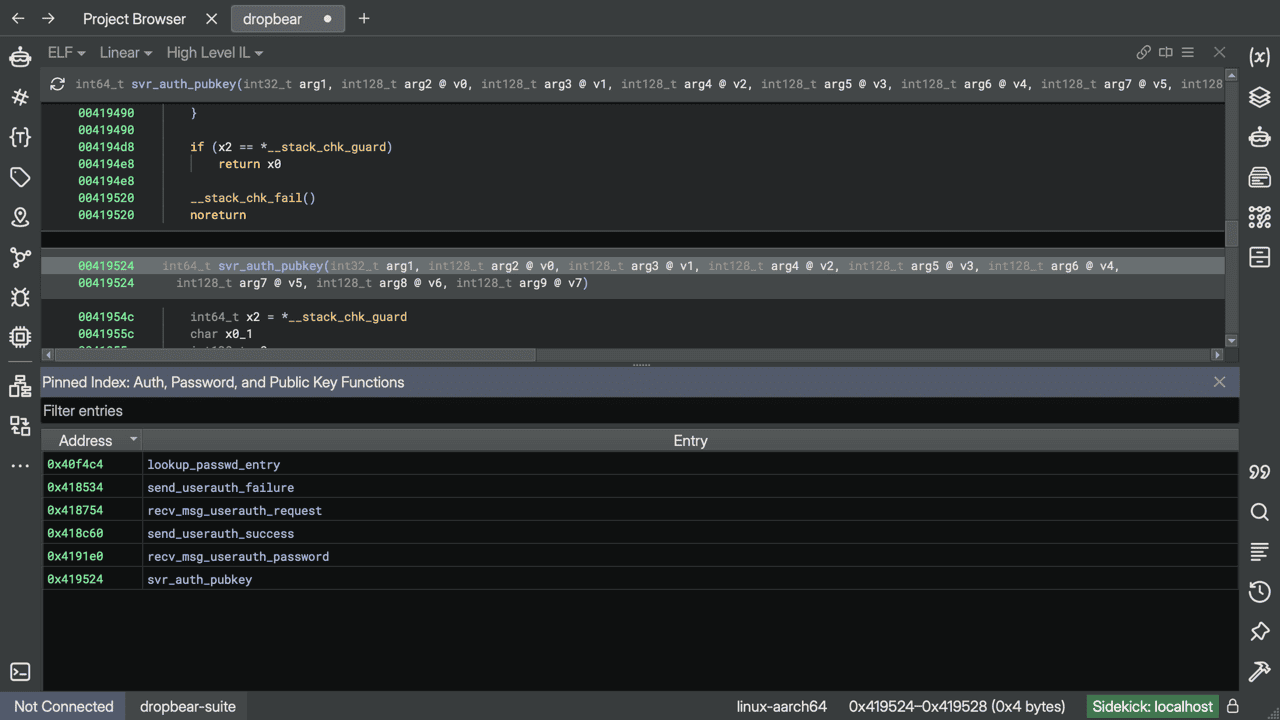Screen dimensions: 1280x720
Task: Click the Entry column header
Action: [690, 440]
